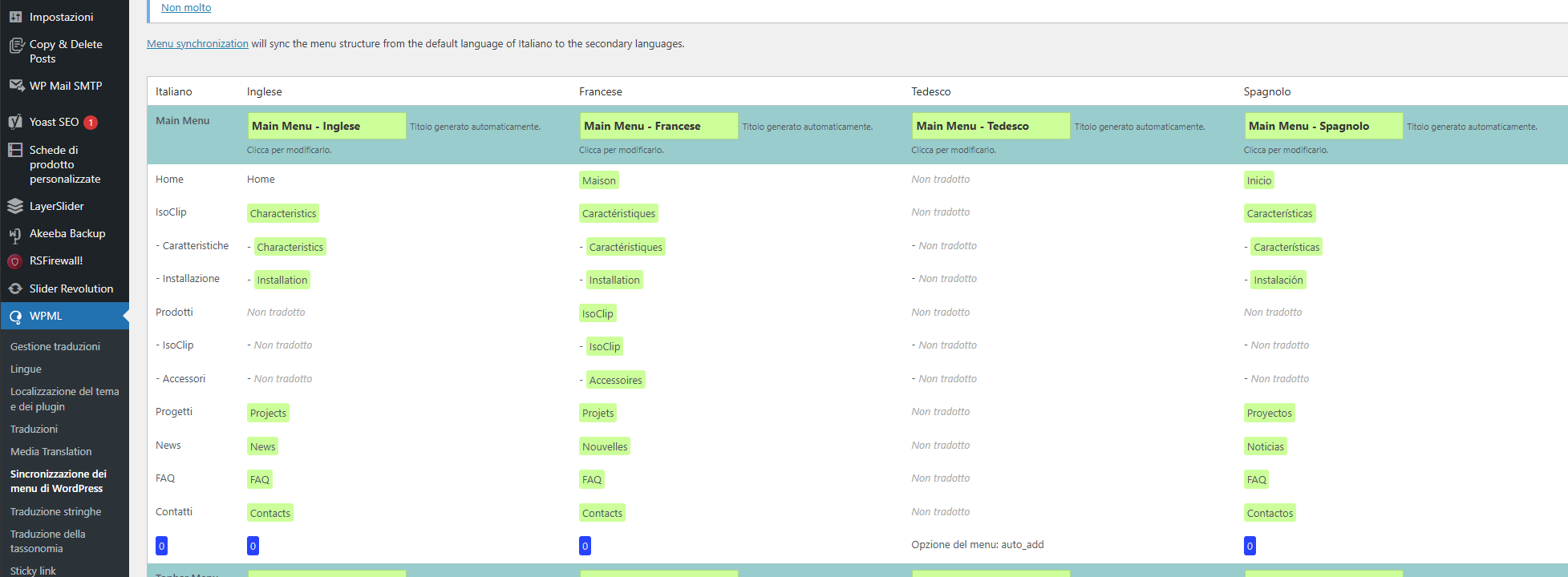Click the Impostazioni settings icon
Viewport: 1568px width, 577px height.
point(15,17)
